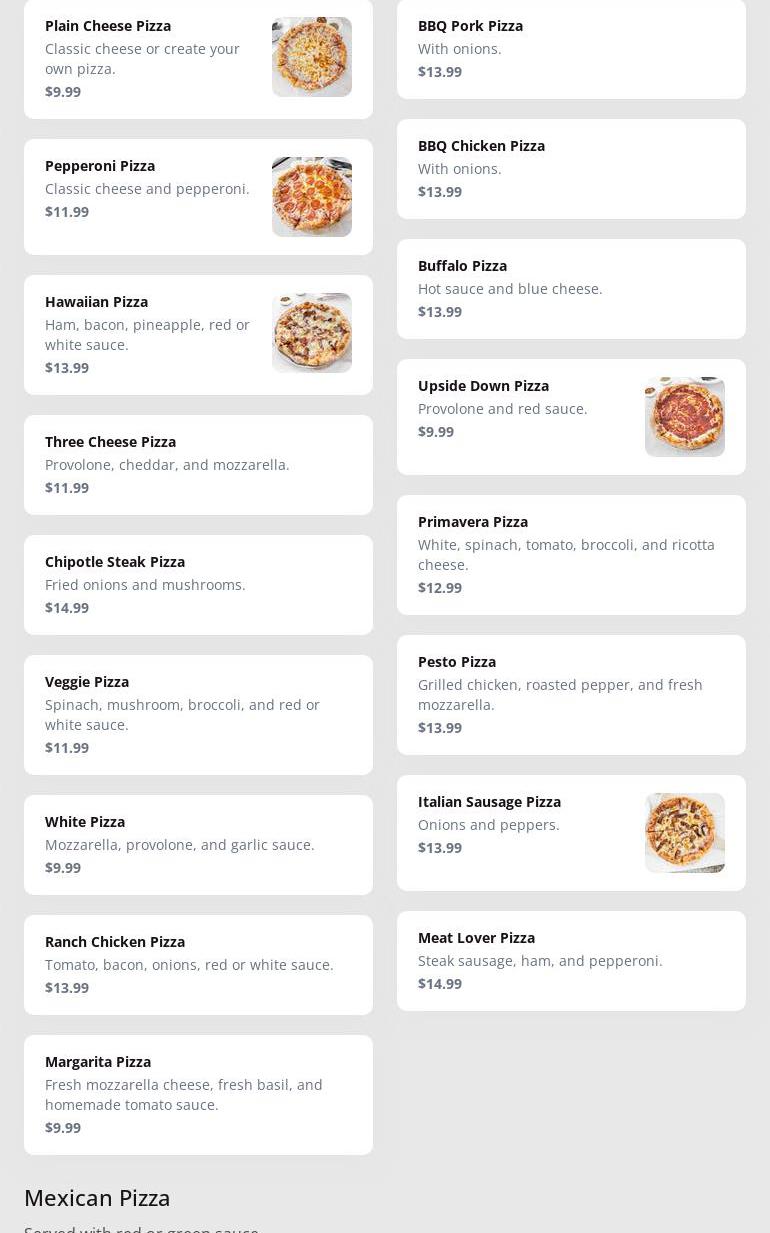Click the Hawaiian Pizza picture
Image resolution: width=770 pixels, height=1233 pixels.
[x=311, y=333]
